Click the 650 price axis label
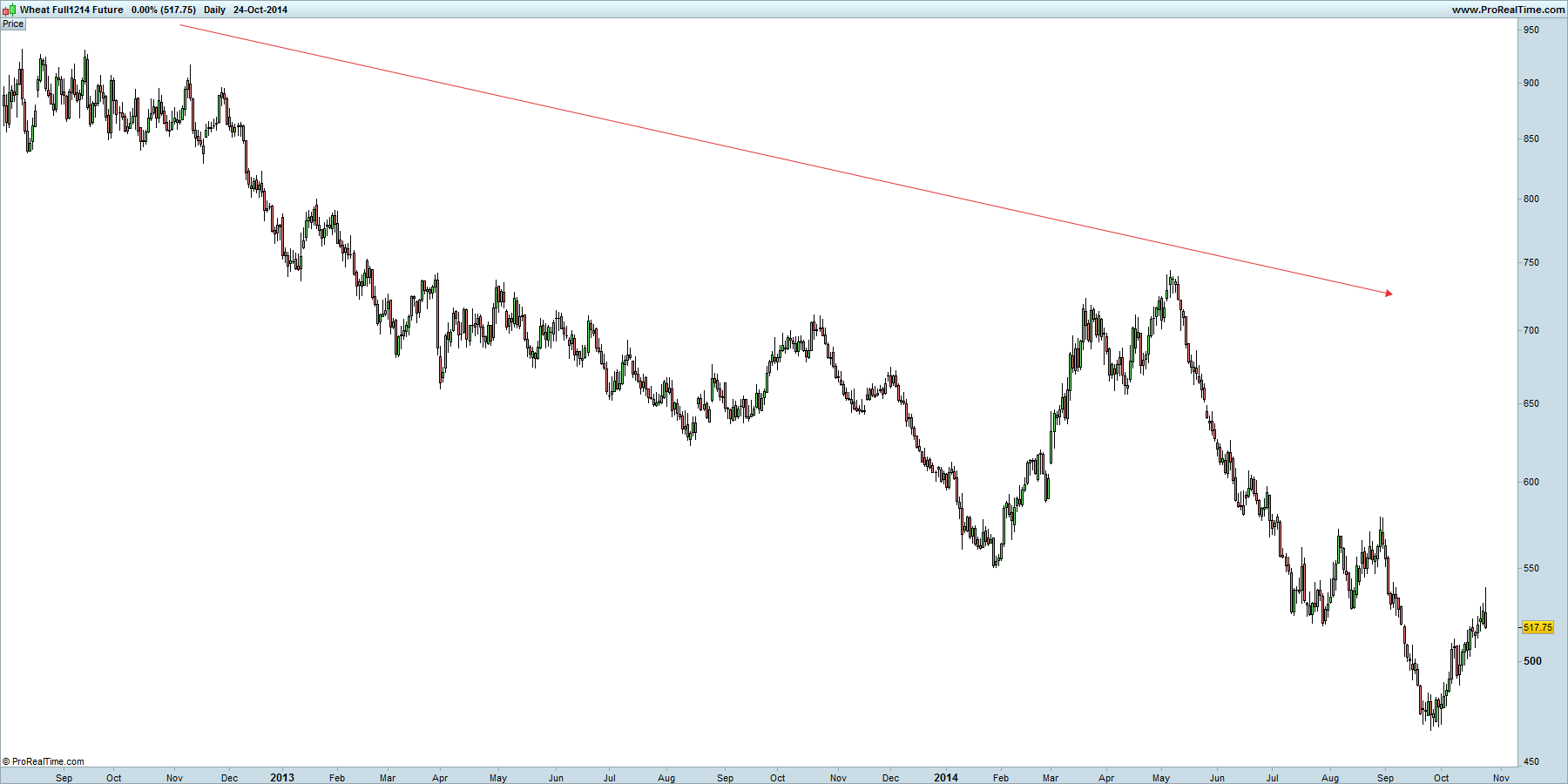Viewport: 1568px width, 784px height. point(1531,403)
